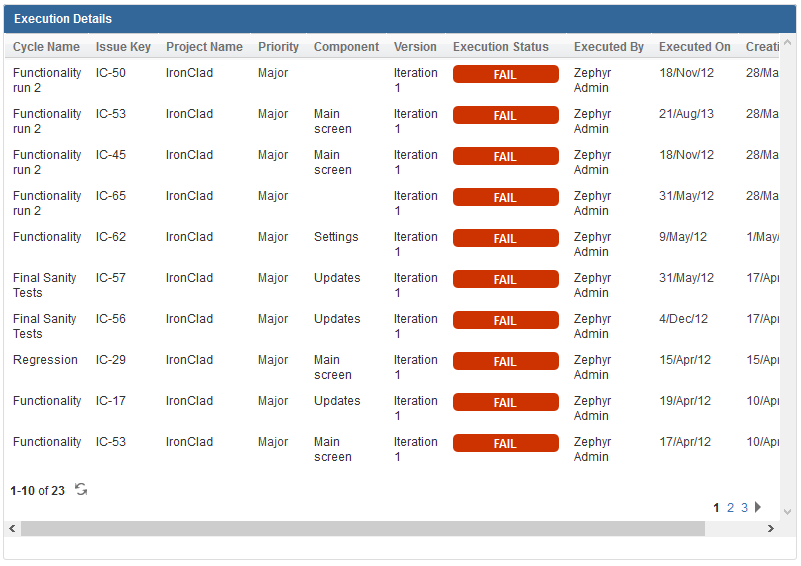The height and width of the screenshot is (566, 801).
Task: Click Updates component in IC-17 row
Action: [337, 401]
